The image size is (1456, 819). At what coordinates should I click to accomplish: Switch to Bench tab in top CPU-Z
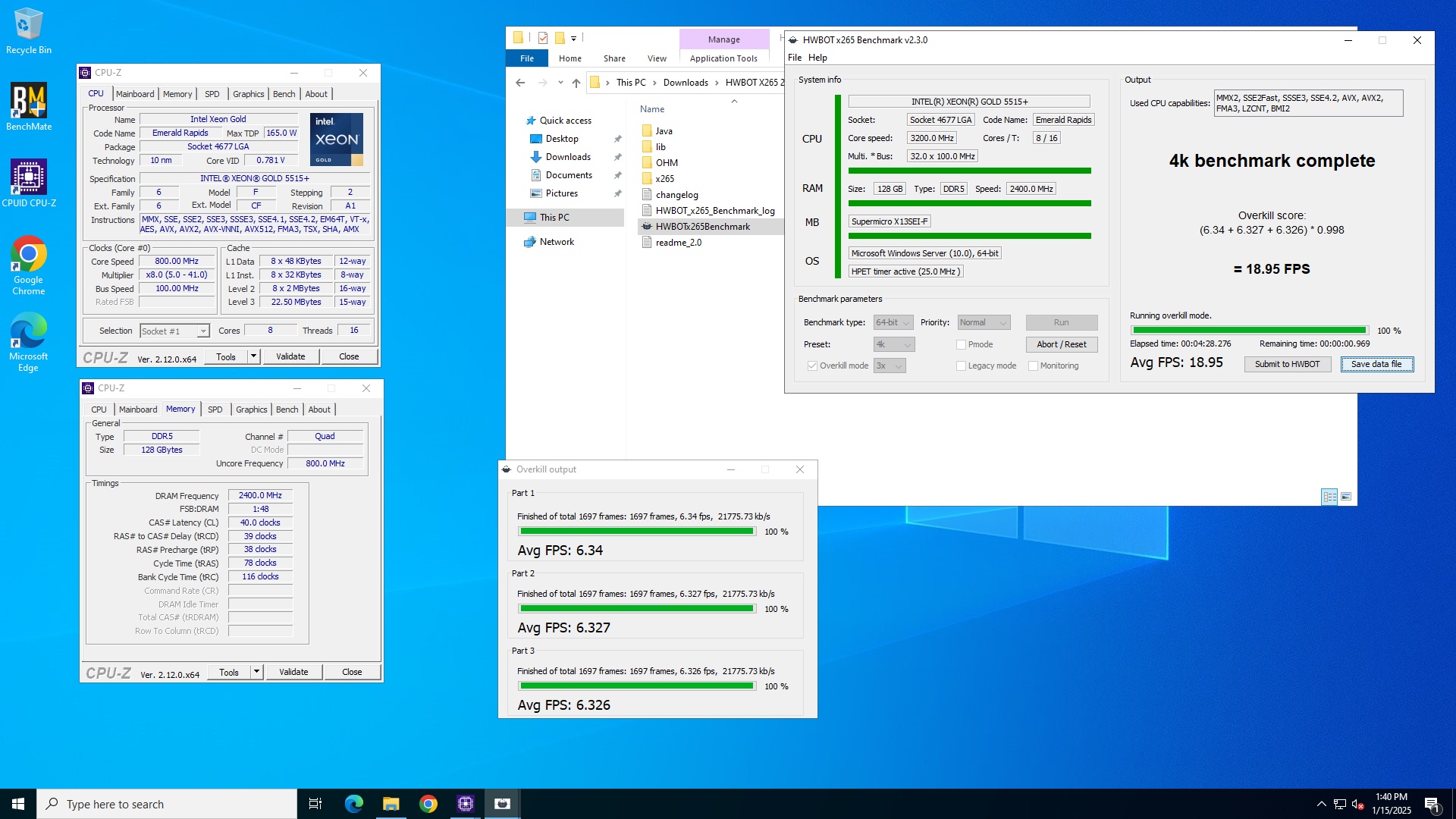[284, 94]
